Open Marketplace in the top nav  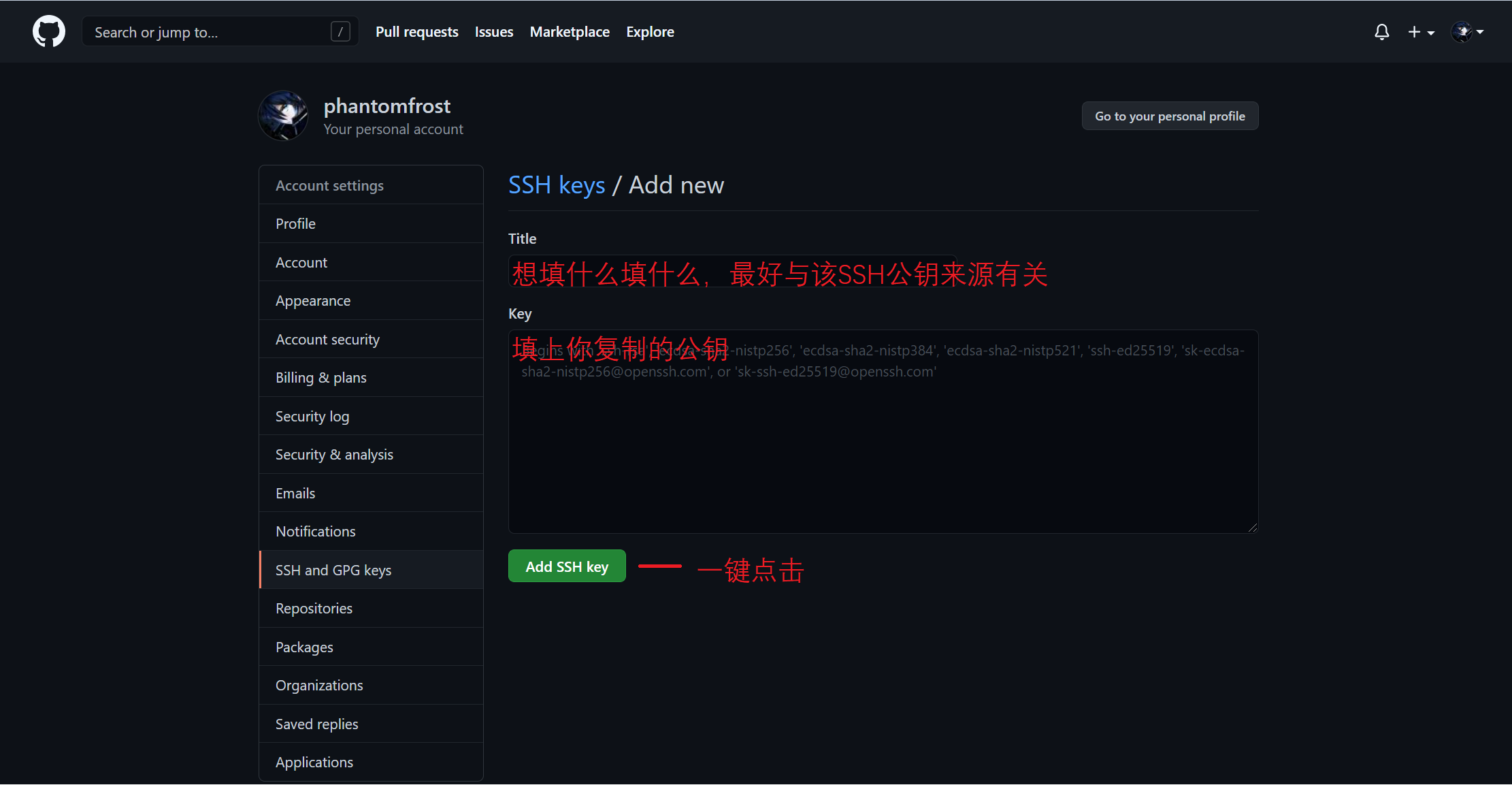click(570, 32)
